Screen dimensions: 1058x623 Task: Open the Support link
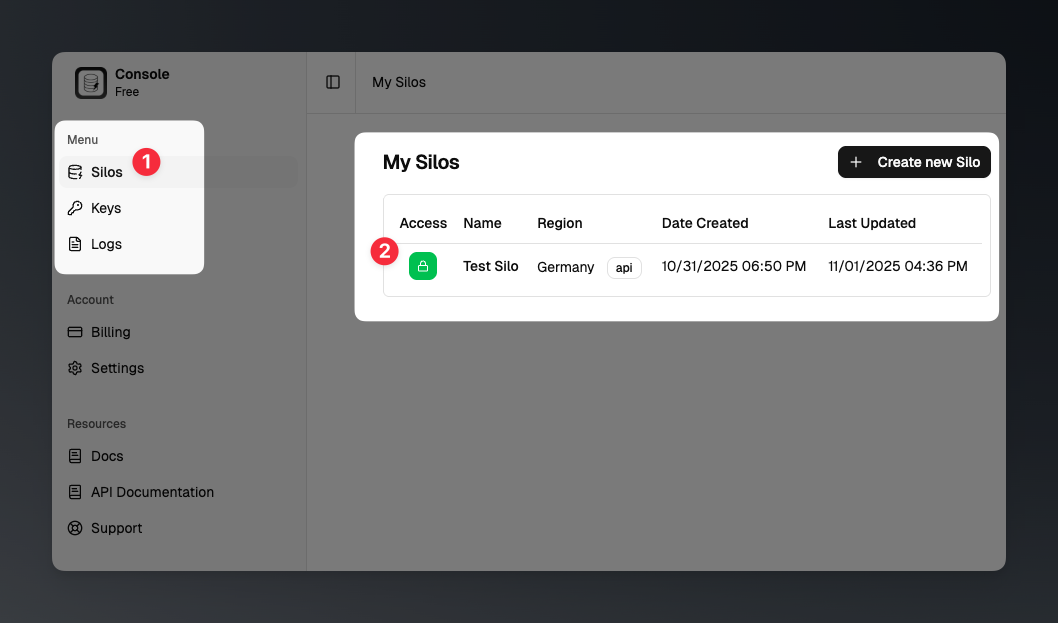pyautogui.click(x=178, y=528)
